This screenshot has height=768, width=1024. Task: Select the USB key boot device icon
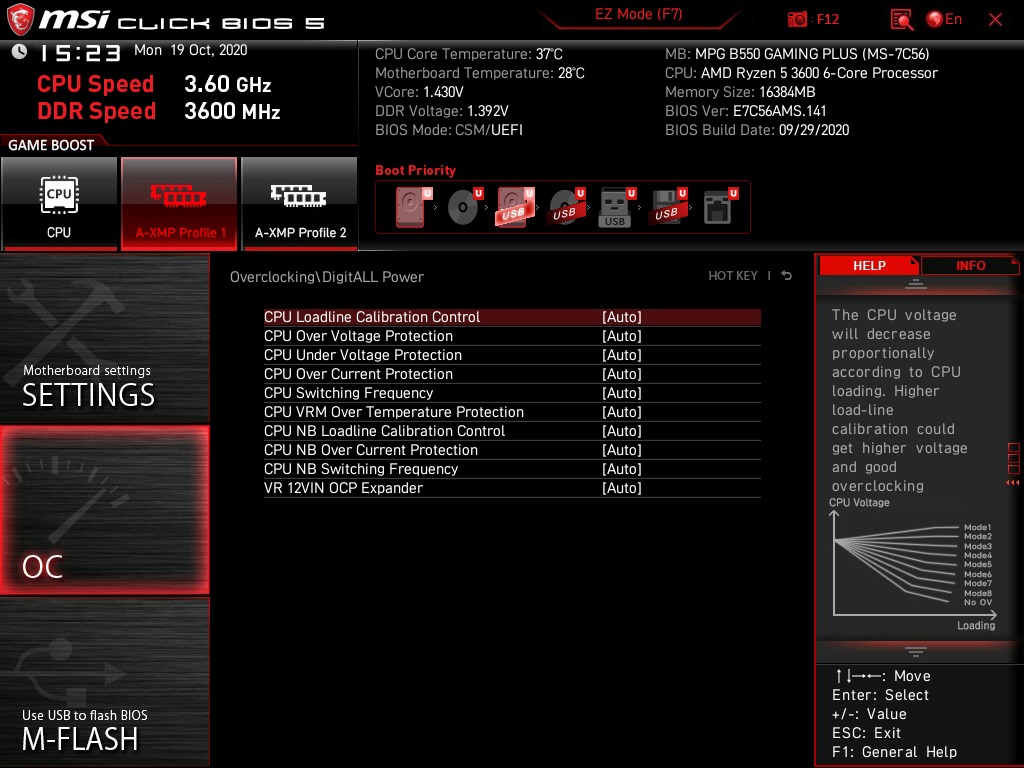pyautogui.click(x=614, y=207)
